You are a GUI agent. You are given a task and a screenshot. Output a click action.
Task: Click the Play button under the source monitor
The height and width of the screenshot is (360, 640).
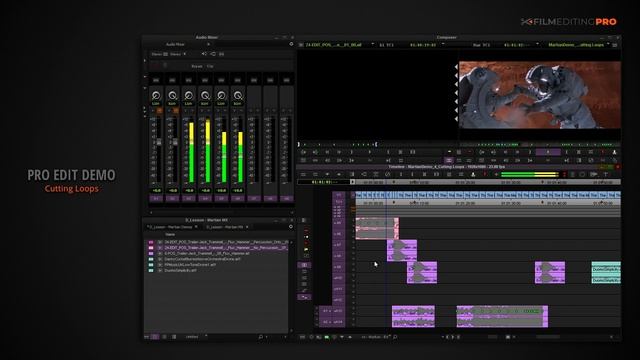370,152
